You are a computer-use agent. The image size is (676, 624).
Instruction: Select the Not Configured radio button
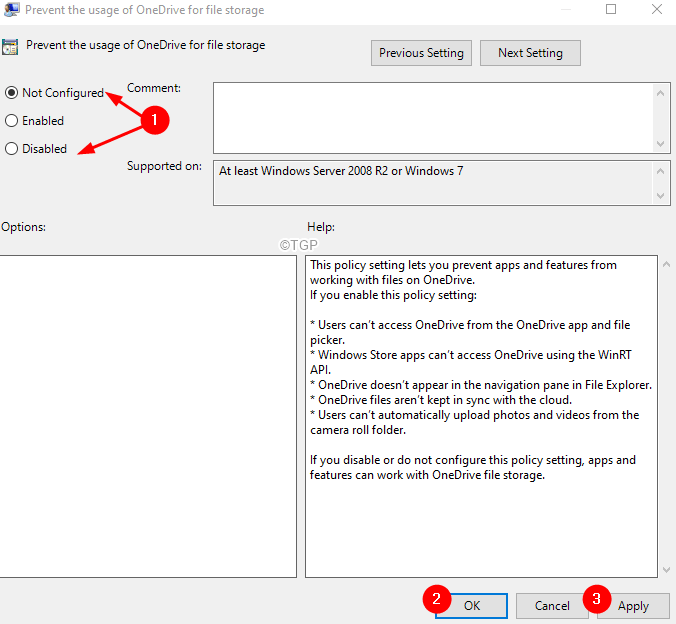[12, 93]
